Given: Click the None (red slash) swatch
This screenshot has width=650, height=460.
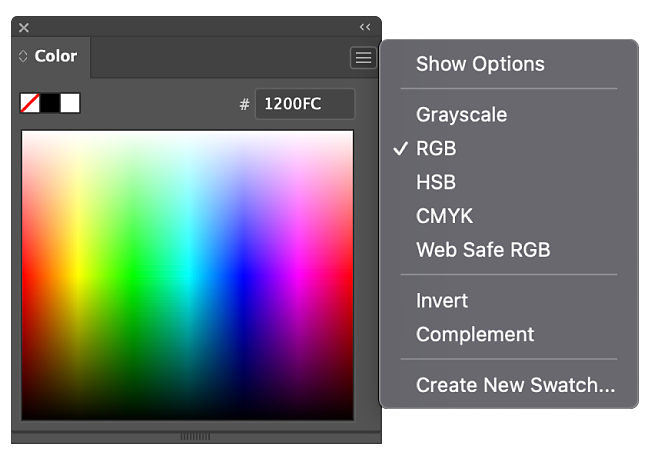Looking at the screenshot, I should (x=30, y=103).
